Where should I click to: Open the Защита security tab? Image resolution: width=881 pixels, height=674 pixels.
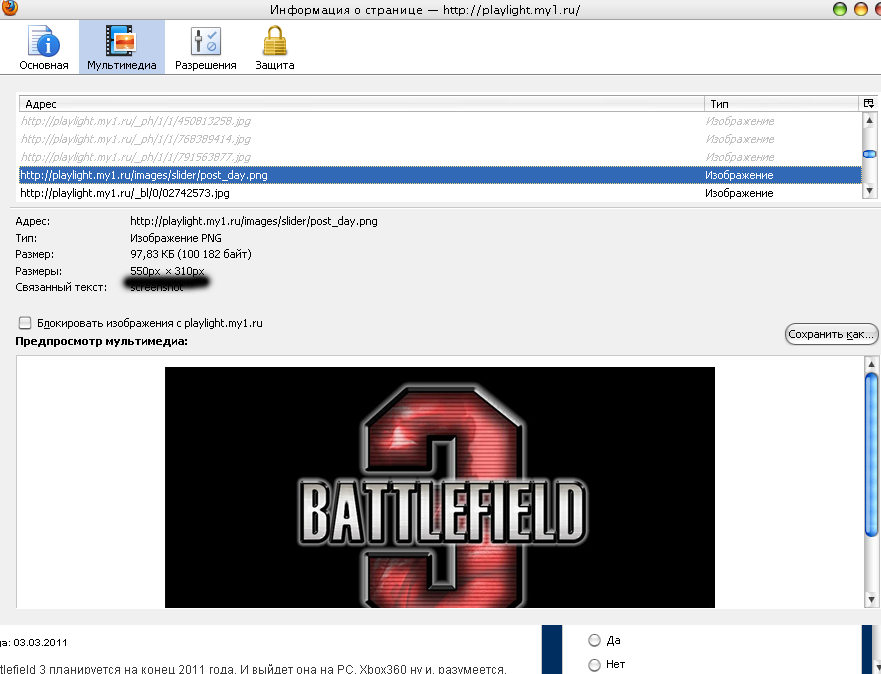(275, 48)
